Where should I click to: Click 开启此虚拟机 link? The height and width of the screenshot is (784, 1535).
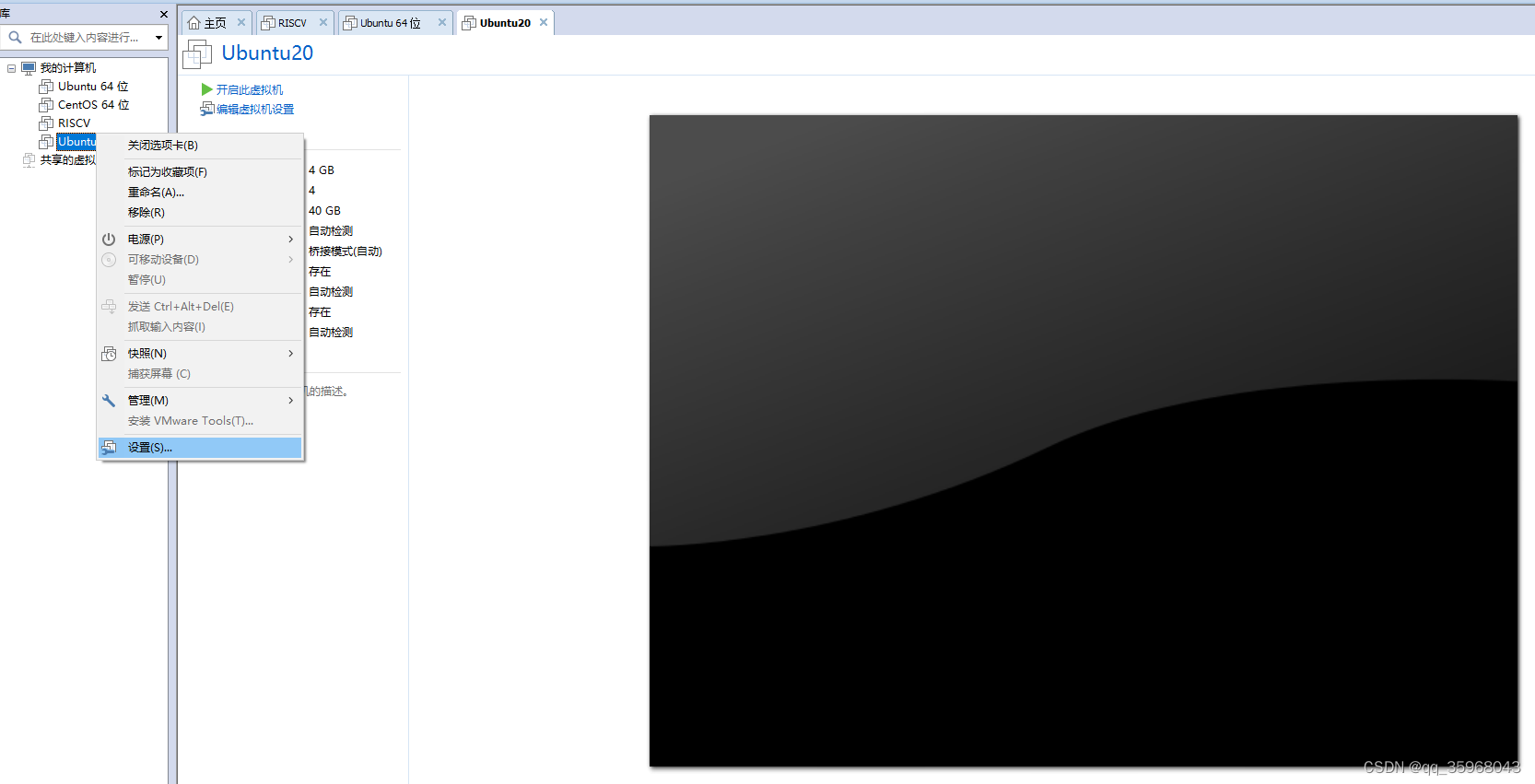pos(250,89)
